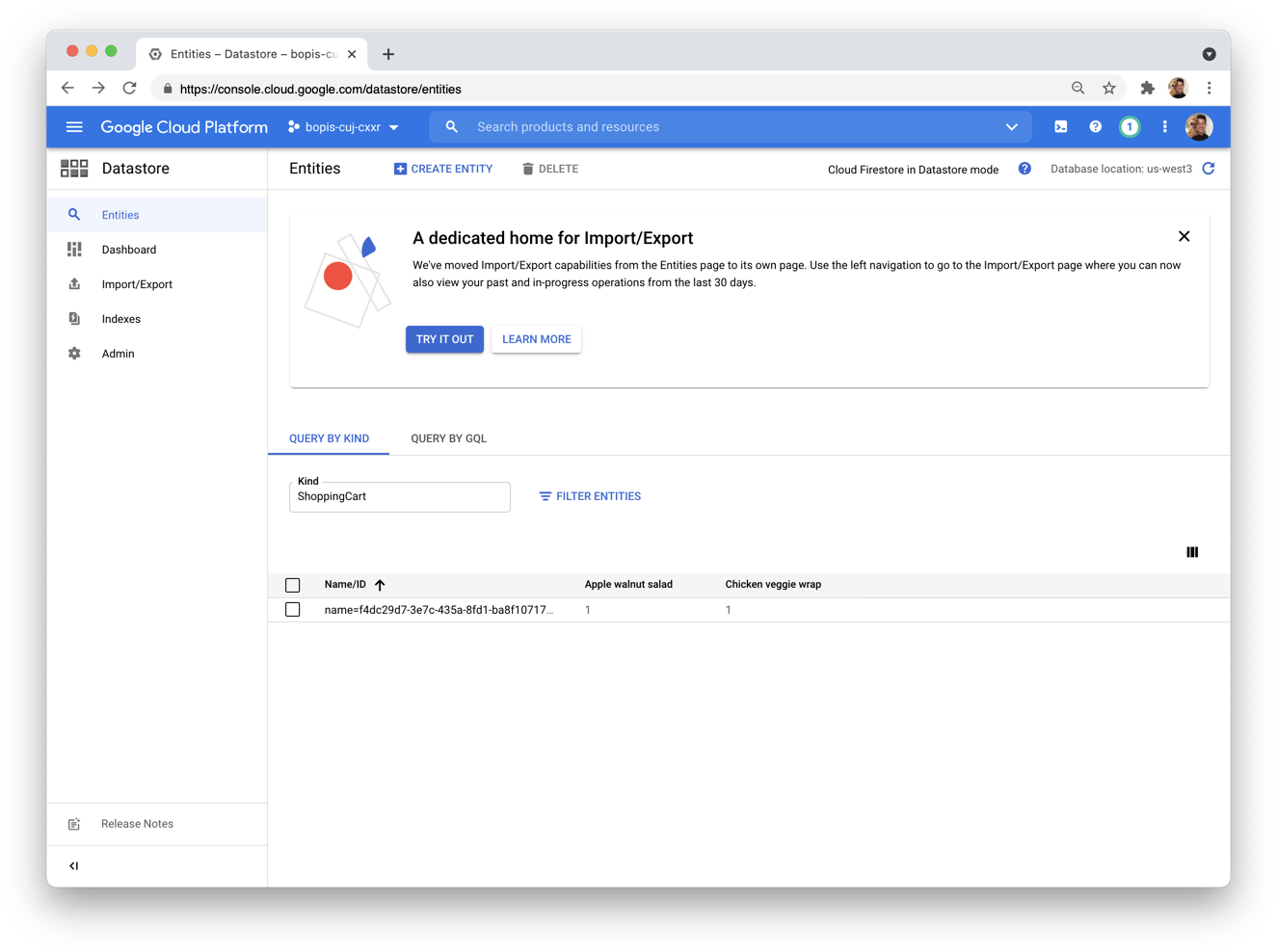Open the ShoppingCart Kind dropdown
Image resolution: width=1277 pixels, height=952 pixels.
pyautogui.click(x=399, y=497)
